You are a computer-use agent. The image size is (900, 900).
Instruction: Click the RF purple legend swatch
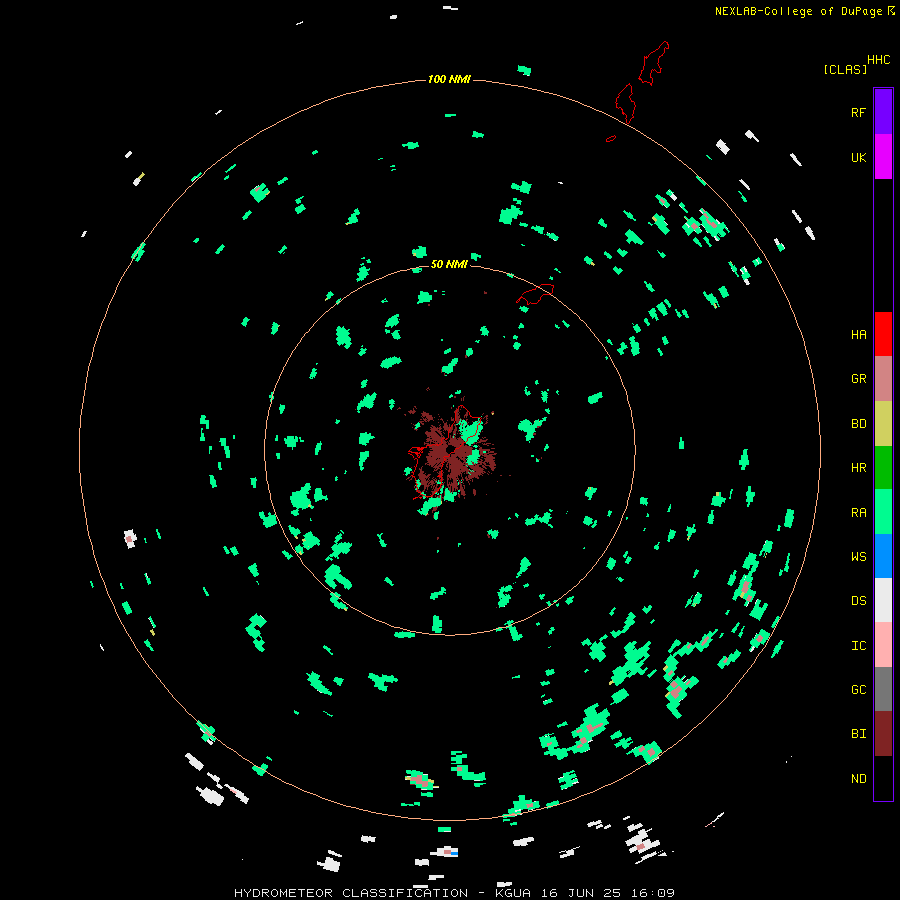click(883, 112)
